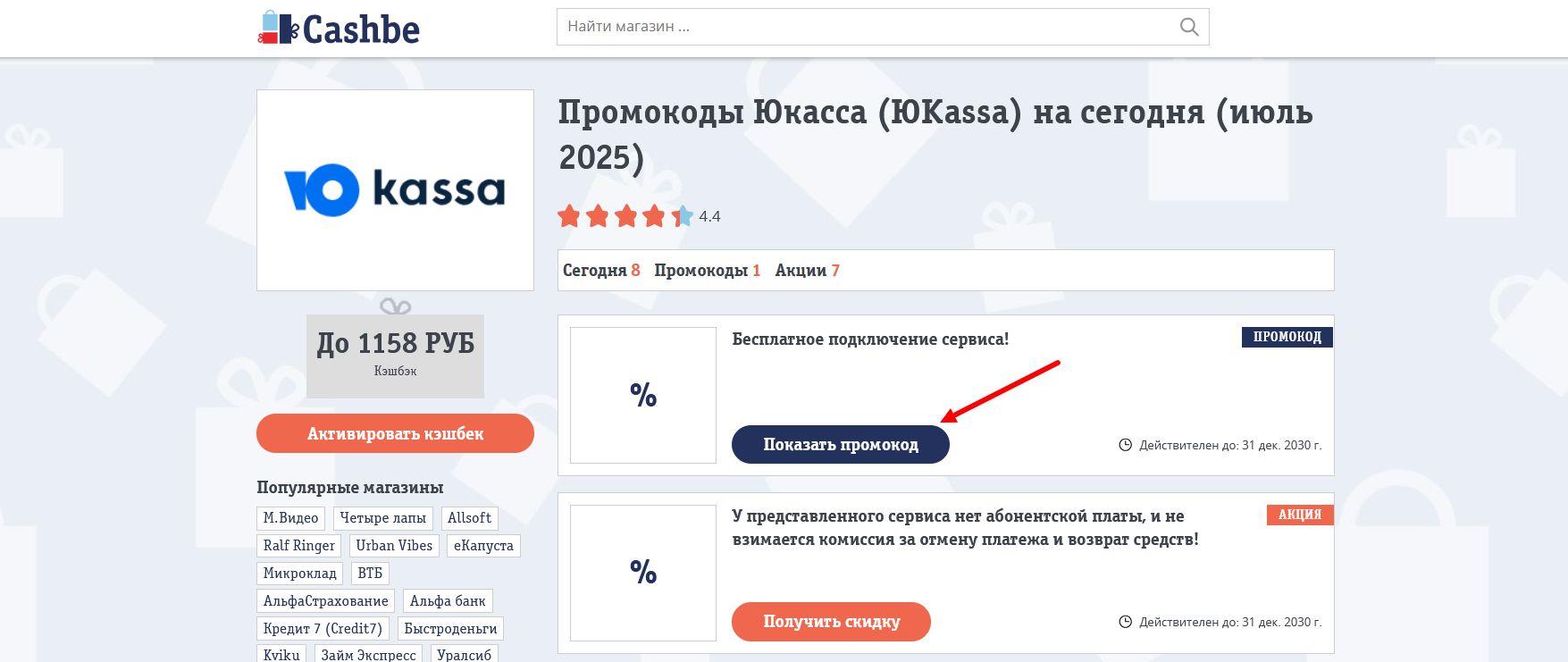This screenshot has width=1568, height=662.
Task: Open the 'Ralf Ringer' store tag
Action: coord(299,546)
